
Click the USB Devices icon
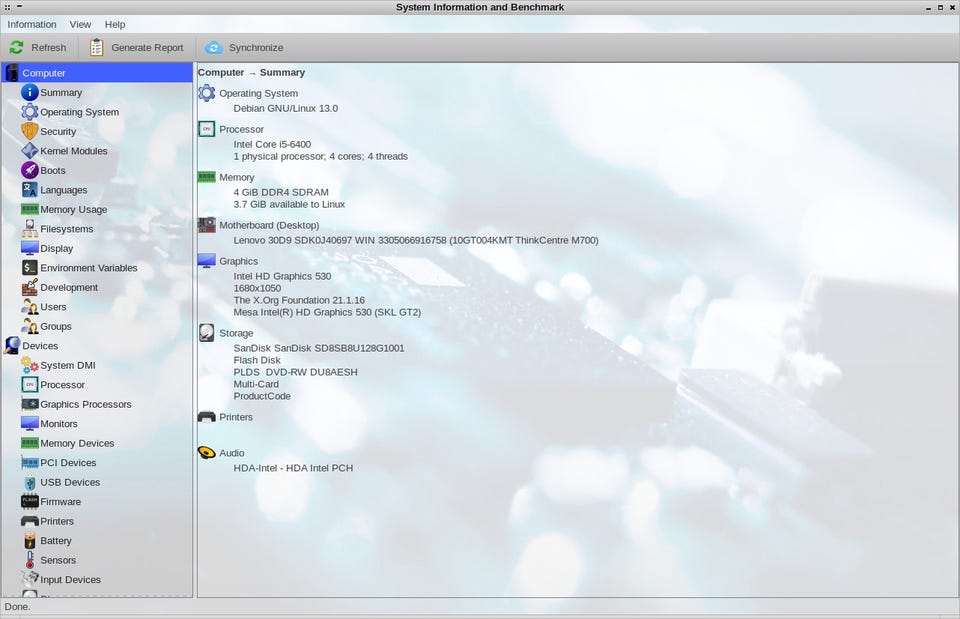point(30,482)
